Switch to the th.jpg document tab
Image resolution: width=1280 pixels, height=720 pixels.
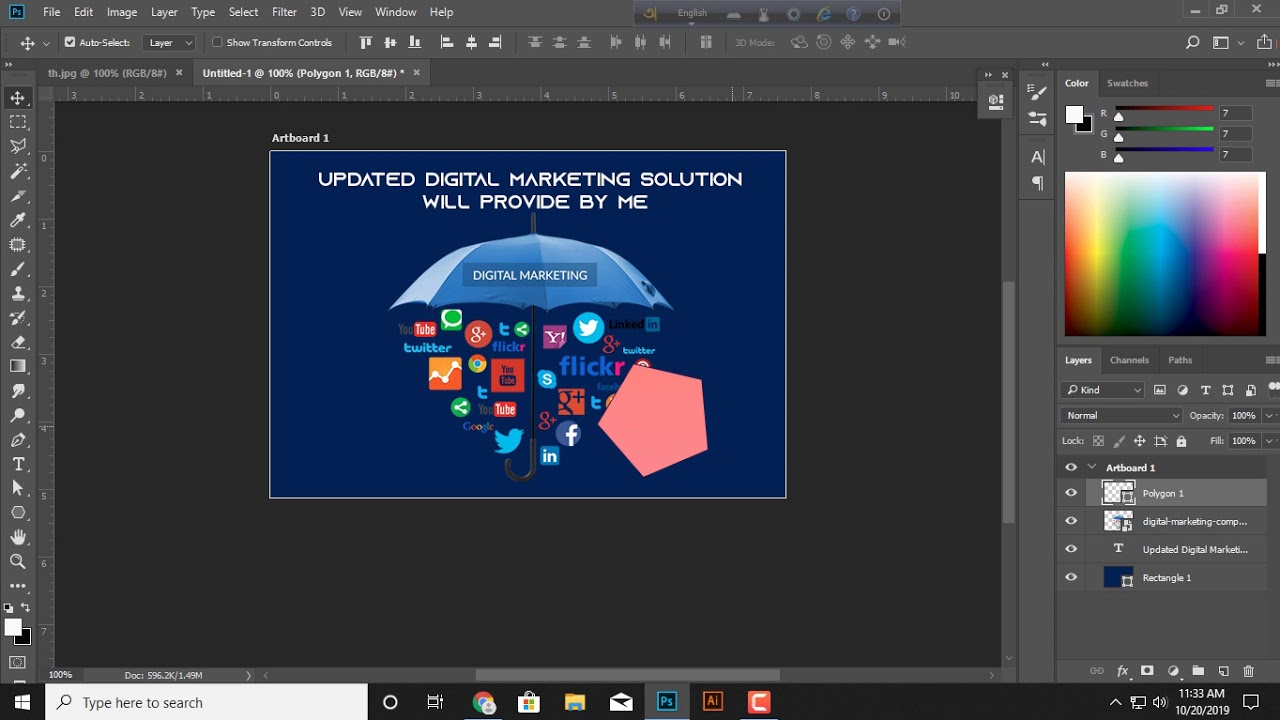point(106,73)
